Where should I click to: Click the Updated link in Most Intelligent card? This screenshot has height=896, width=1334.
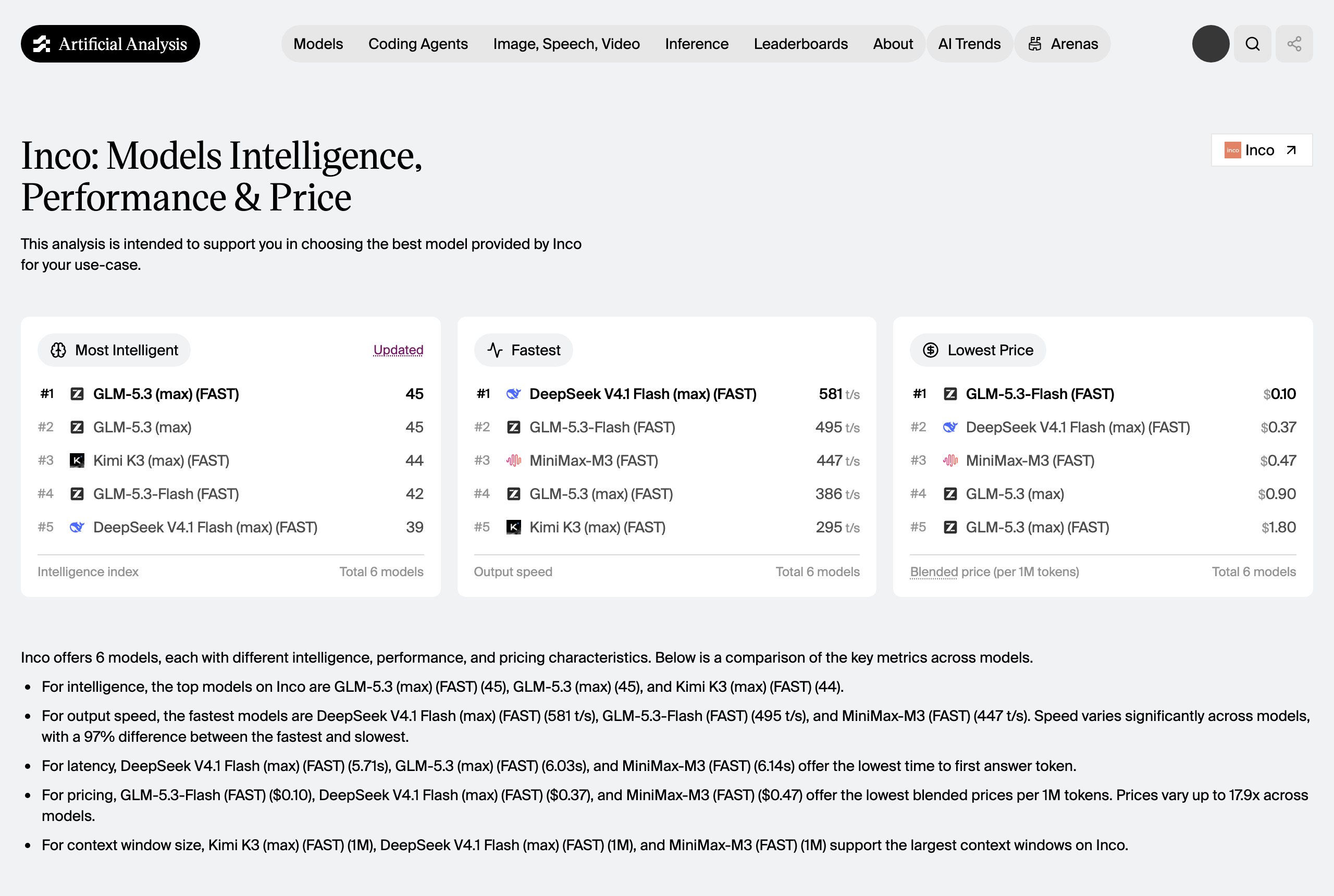coord(398,350)
